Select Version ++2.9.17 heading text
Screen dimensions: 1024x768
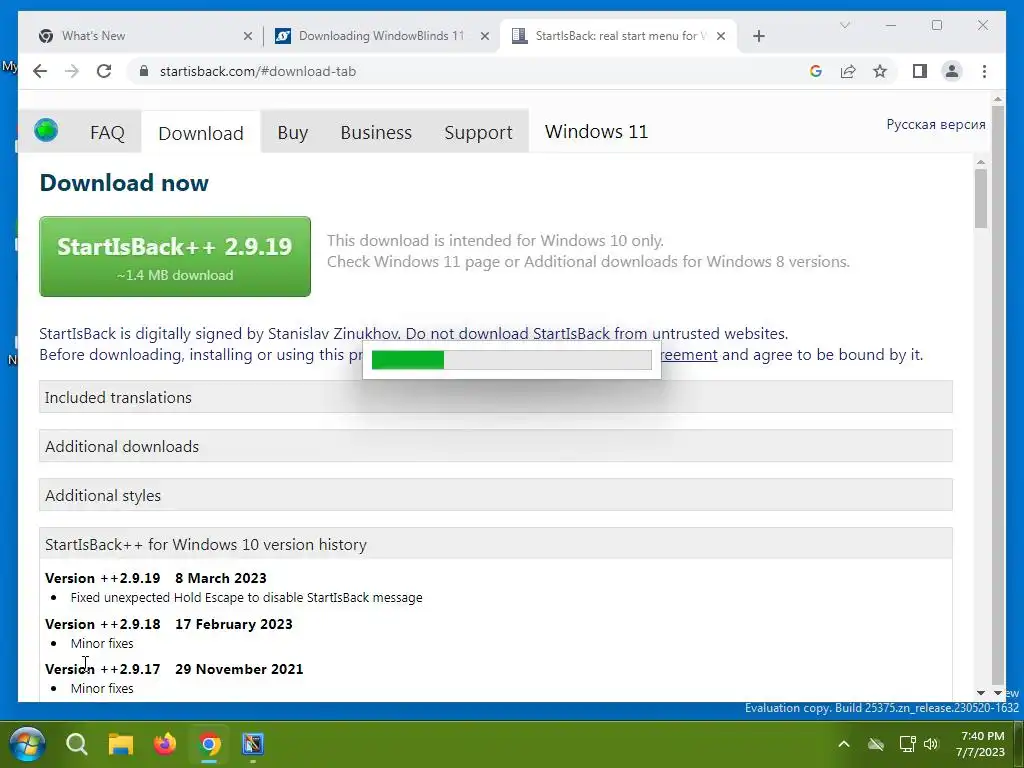103,669
